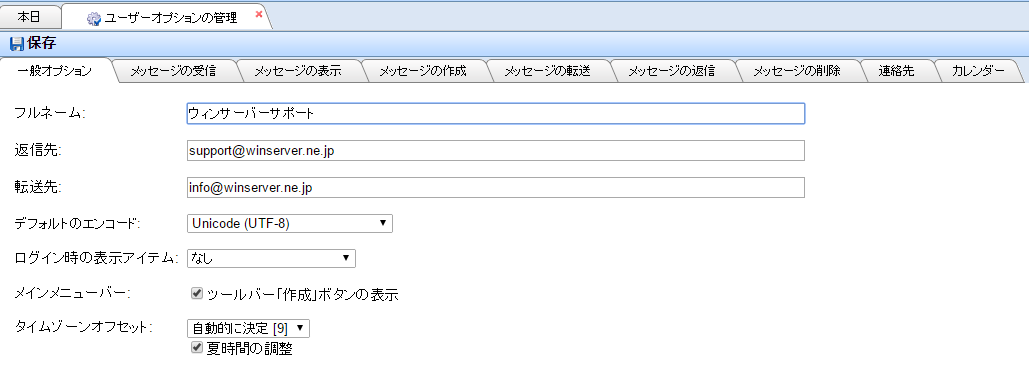
Task: Click the gear icon on user options tab
Action: tap(93, 18)
